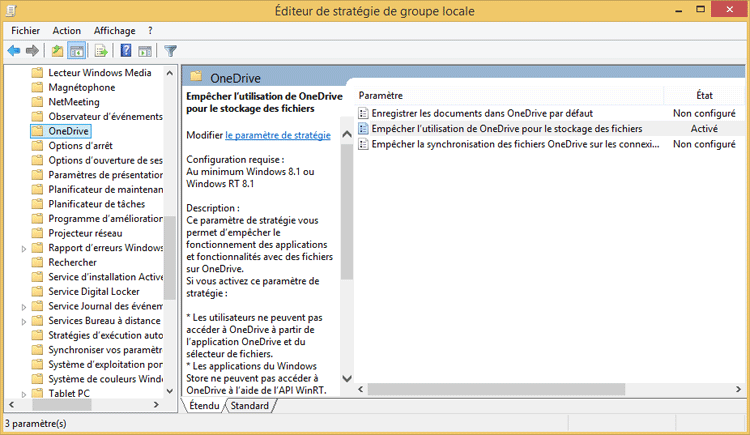Click the folder icon next to Tablet PC
Screen dimensions: 750x435
coord(37,393)
